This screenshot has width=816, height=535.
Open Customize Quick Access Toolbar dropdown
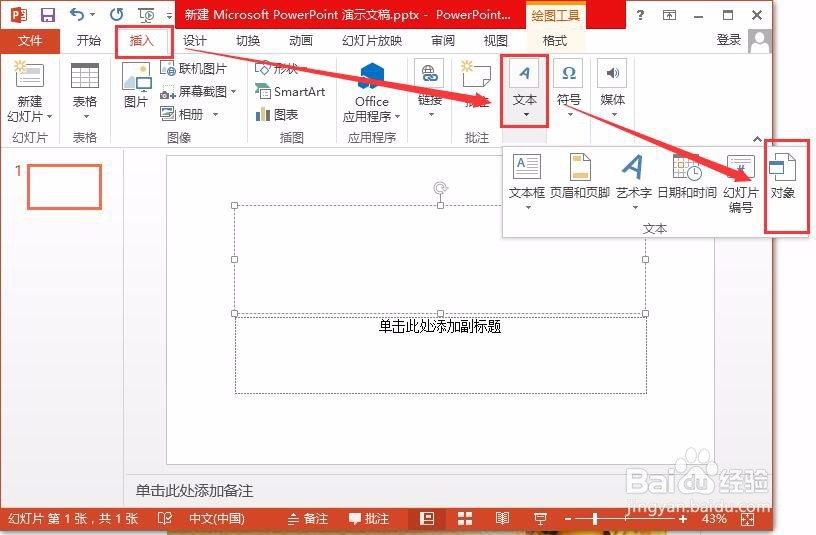tap(169, 16)
